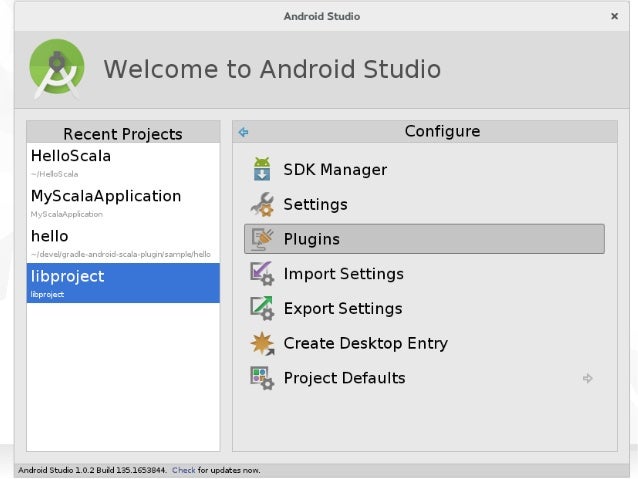638x479 pixels.
Task: Expand Project Defaults submenu arrow
Action: click(588, 378)
